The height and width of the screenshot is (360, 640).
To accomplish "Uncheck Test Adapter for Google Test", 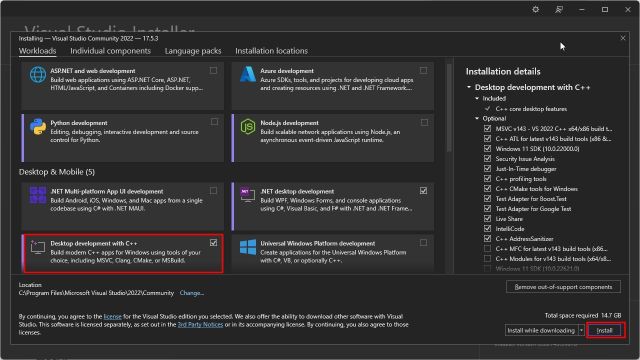I will 487,209.
